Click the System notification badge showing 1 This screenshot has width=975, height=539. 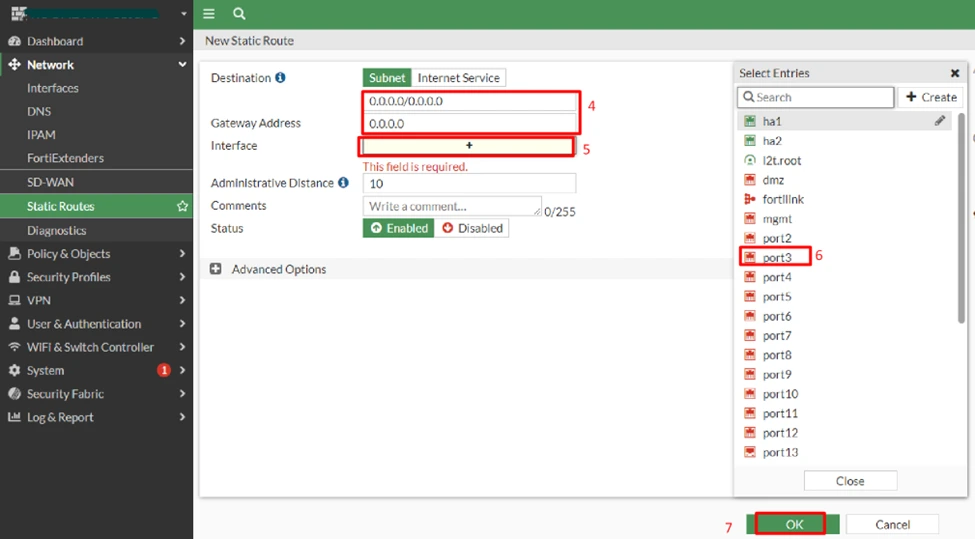click(164, 371)
